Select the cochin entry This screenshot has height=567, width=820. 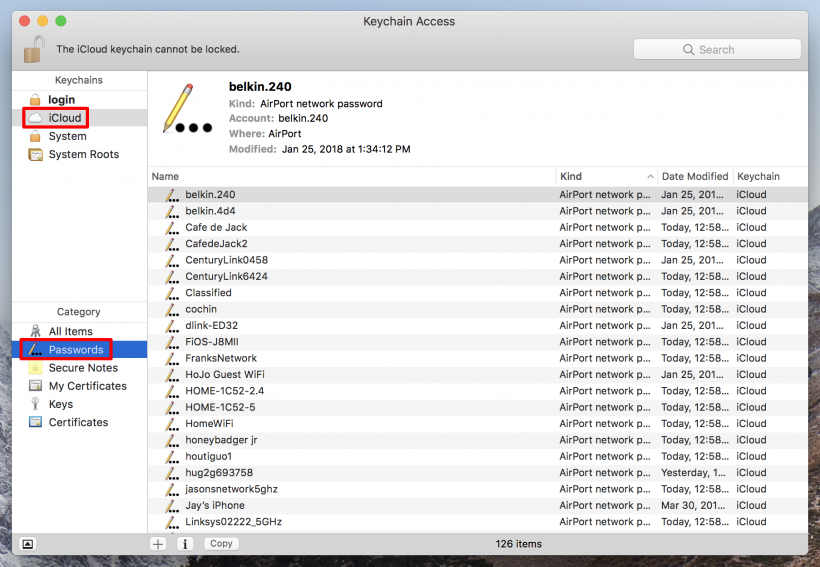point(477,309)
